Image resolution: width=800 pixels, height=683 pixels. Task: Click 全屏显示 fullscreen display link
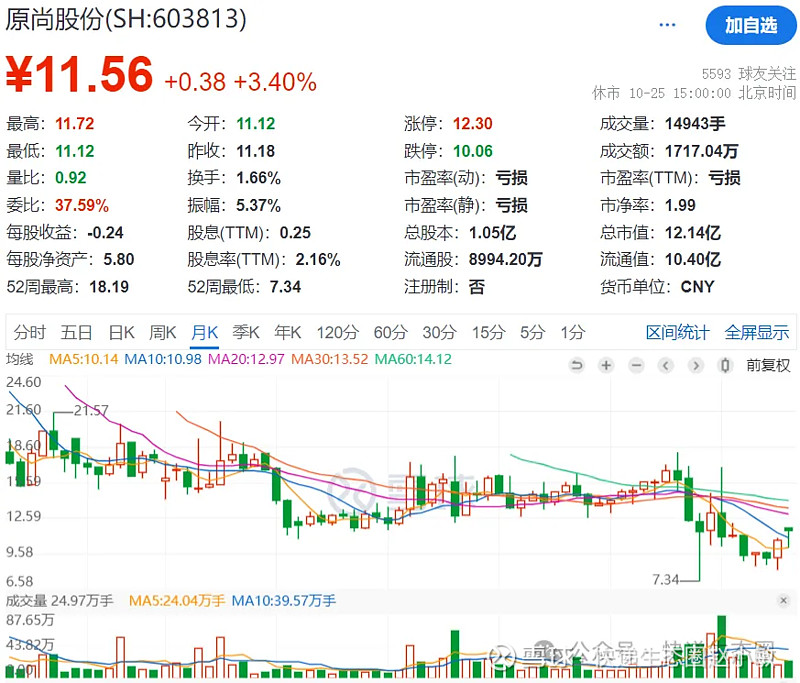(757, 333)
